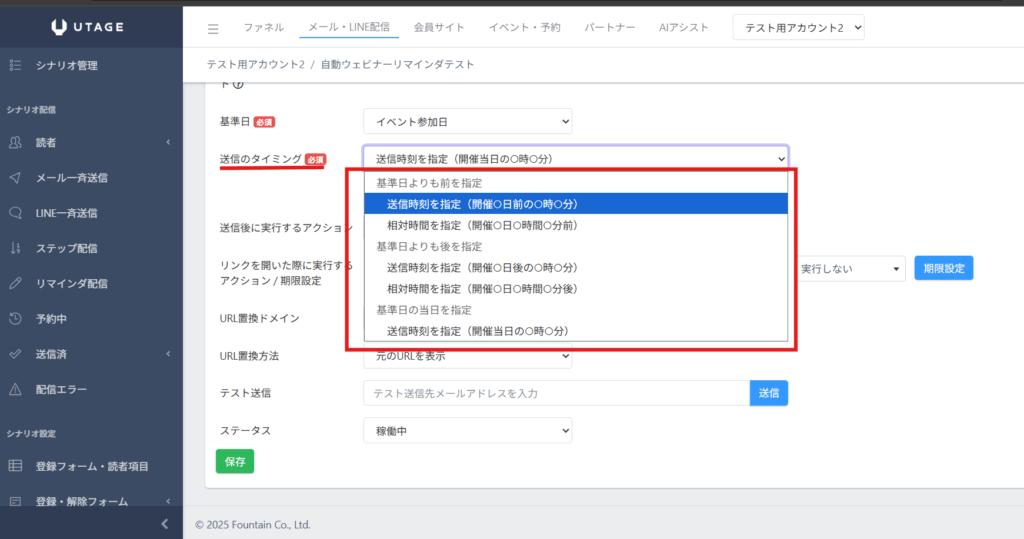Collapse the sidebar with bottom chevron

(165, 524)
